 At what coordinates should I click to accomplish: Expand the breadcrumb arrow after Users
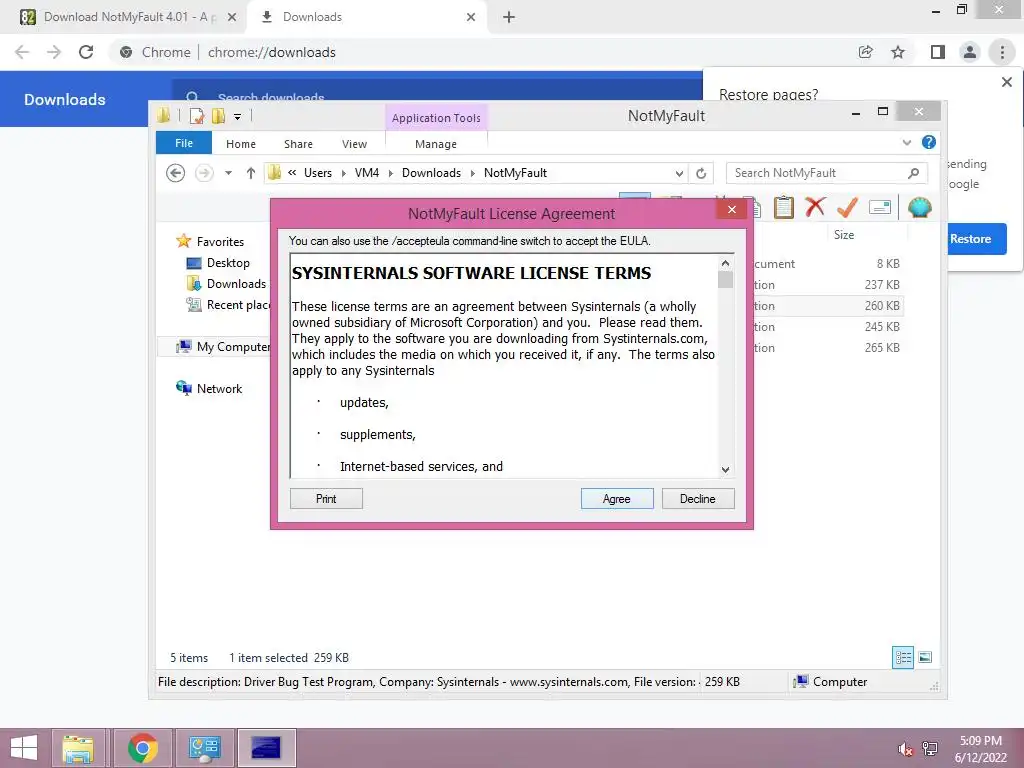coord(344,173)
